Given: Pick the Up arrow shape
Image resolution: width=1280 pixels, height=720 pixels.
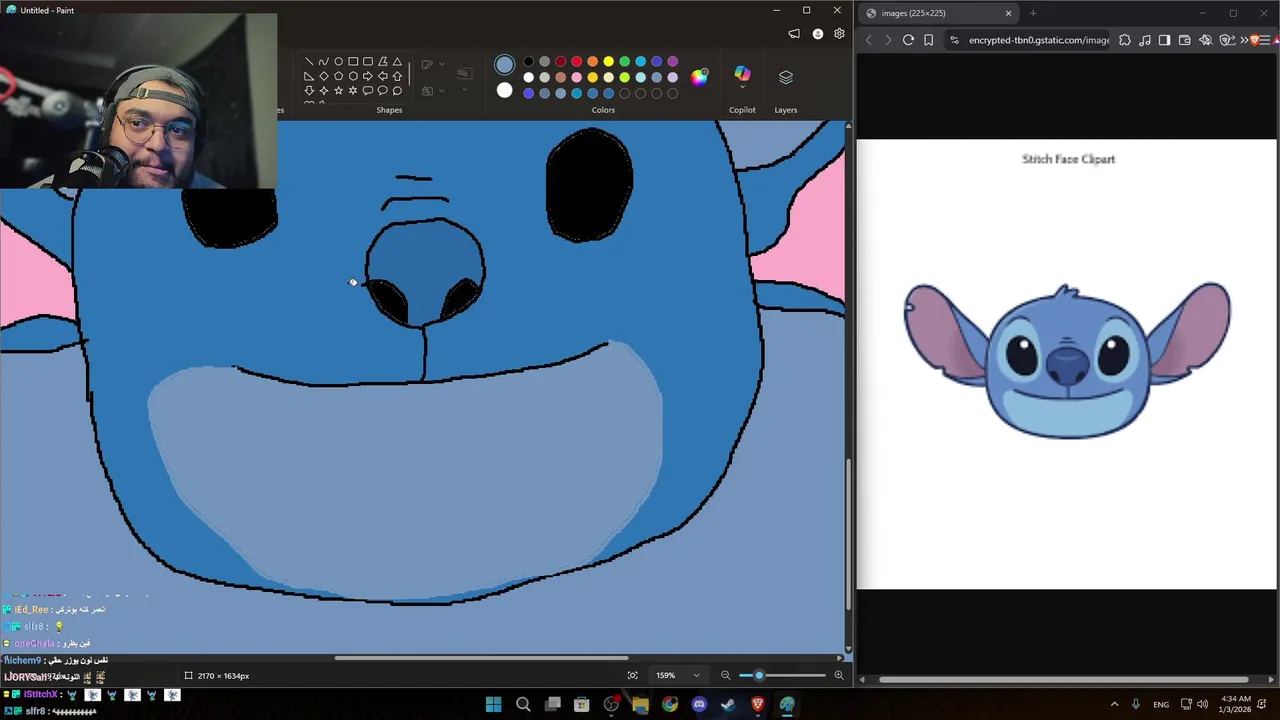Looking at the screenshot, I should coord(397,76).
